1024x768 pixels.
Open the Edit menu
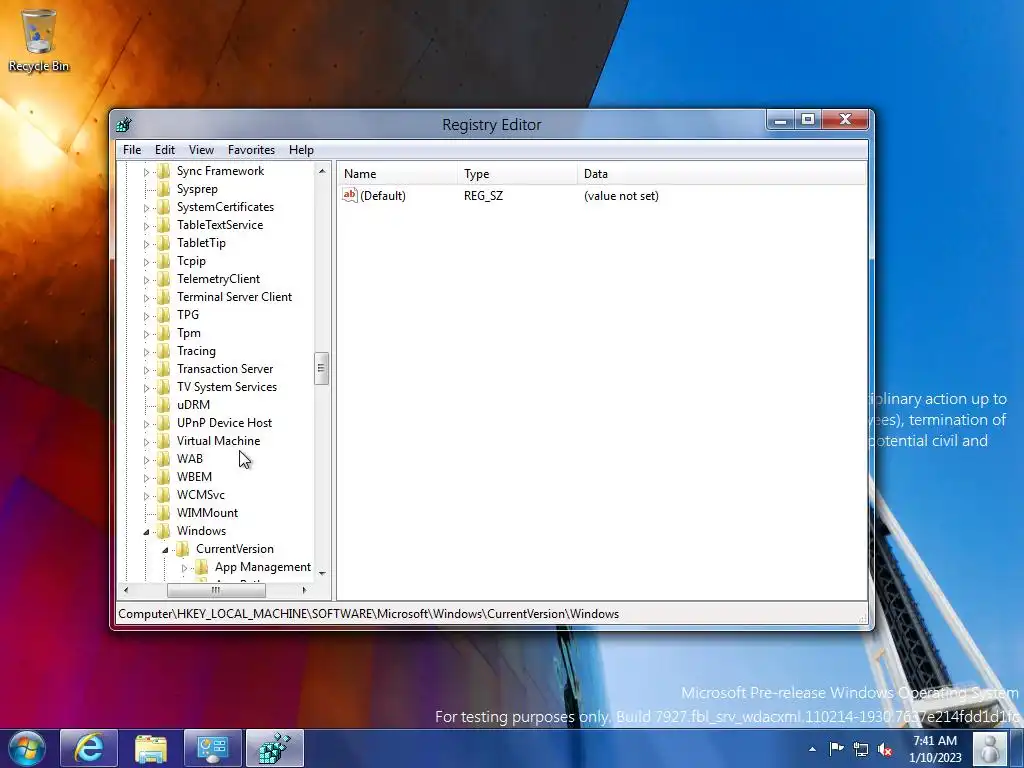[165, 150]
